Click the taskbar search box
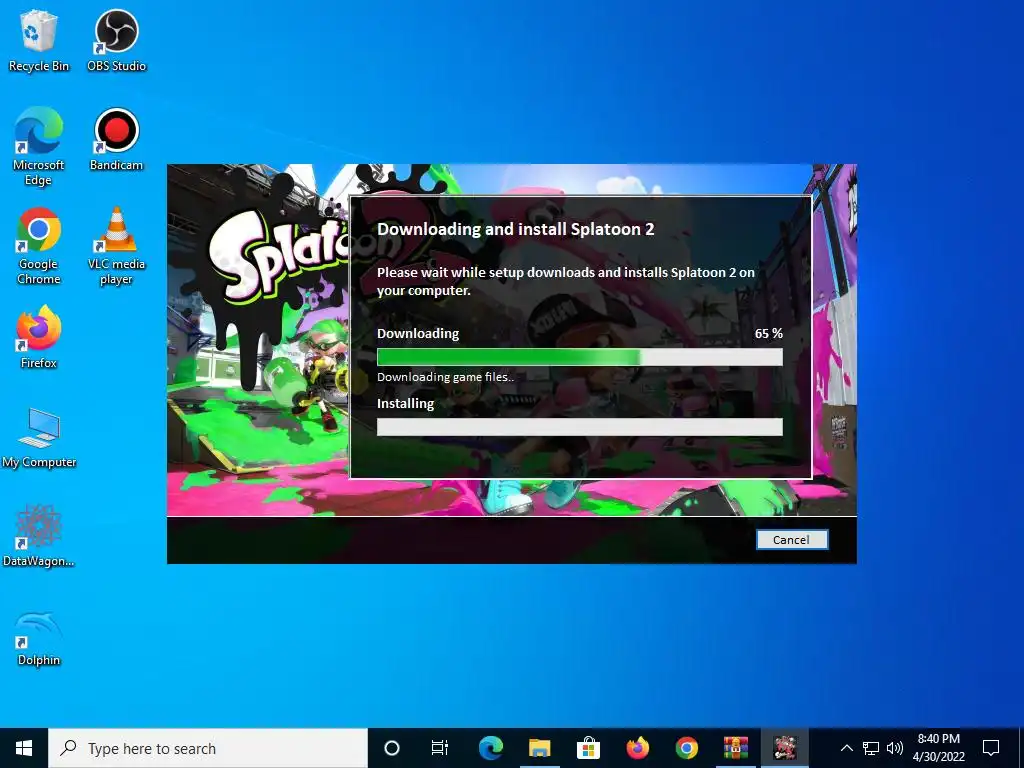The image size is (1024, 768). pos(208,748)
